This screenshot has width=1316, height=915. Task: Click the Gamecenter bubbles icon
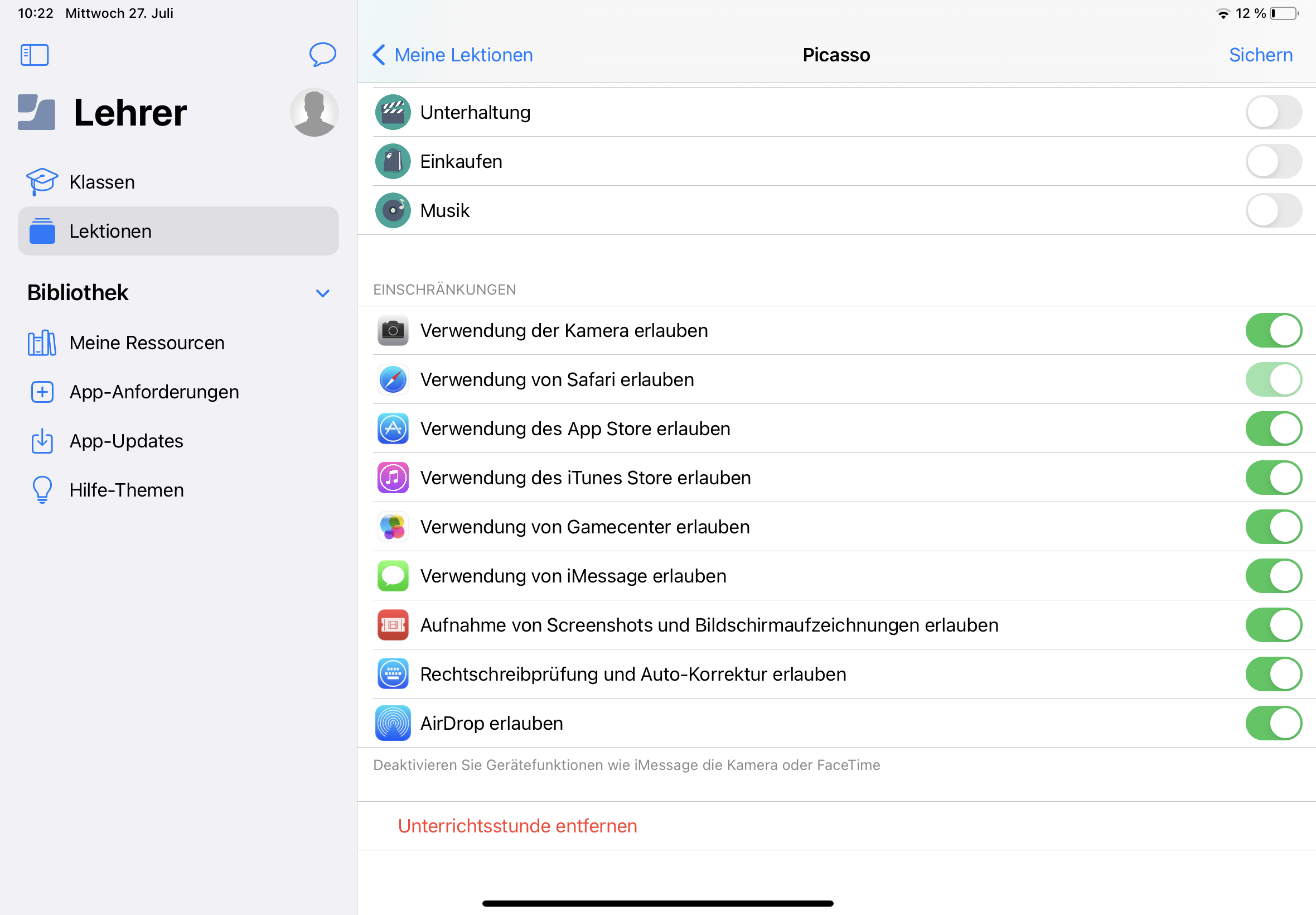pos(393,527)
